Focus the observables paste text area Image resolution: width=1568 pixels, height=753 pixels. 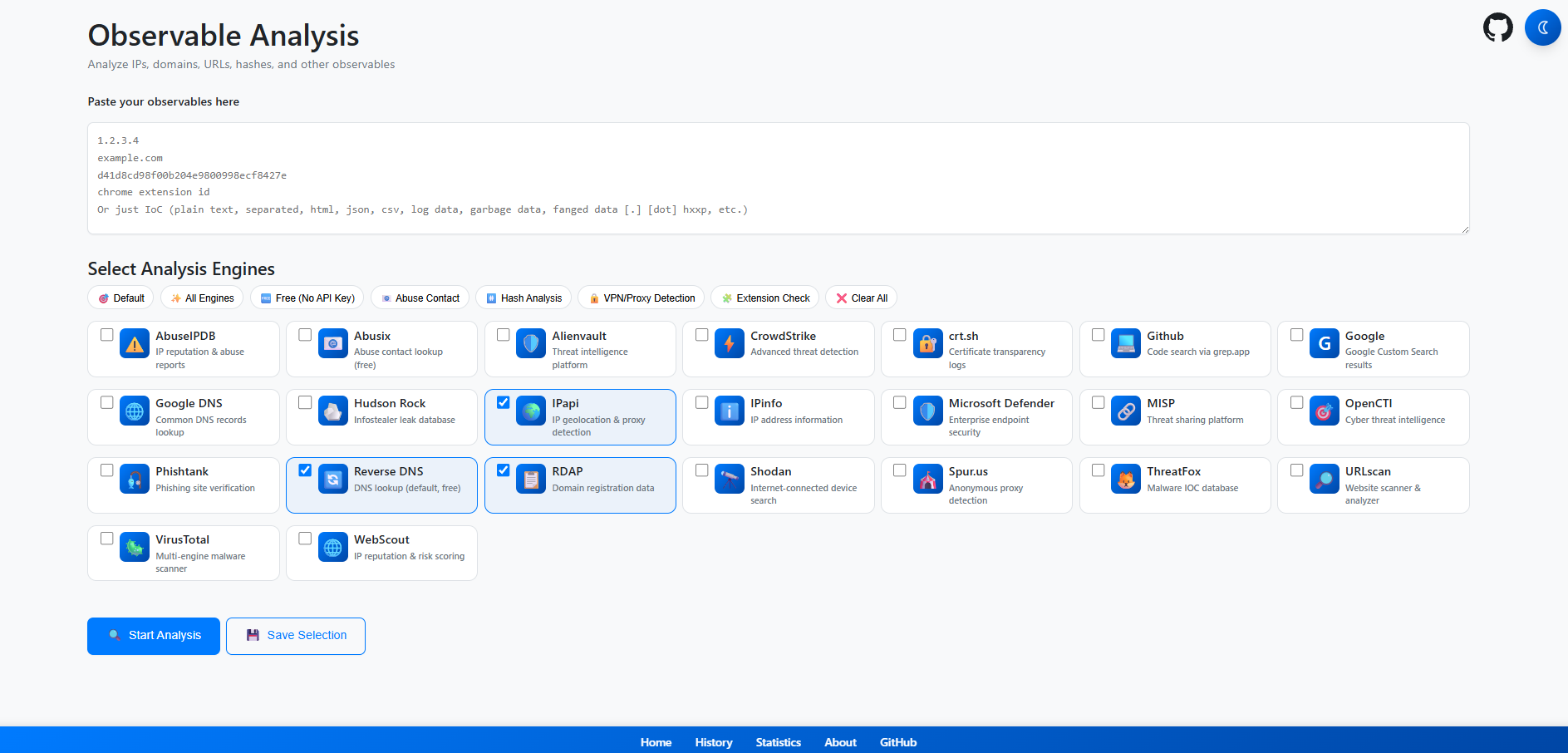[x=779, y=179]
